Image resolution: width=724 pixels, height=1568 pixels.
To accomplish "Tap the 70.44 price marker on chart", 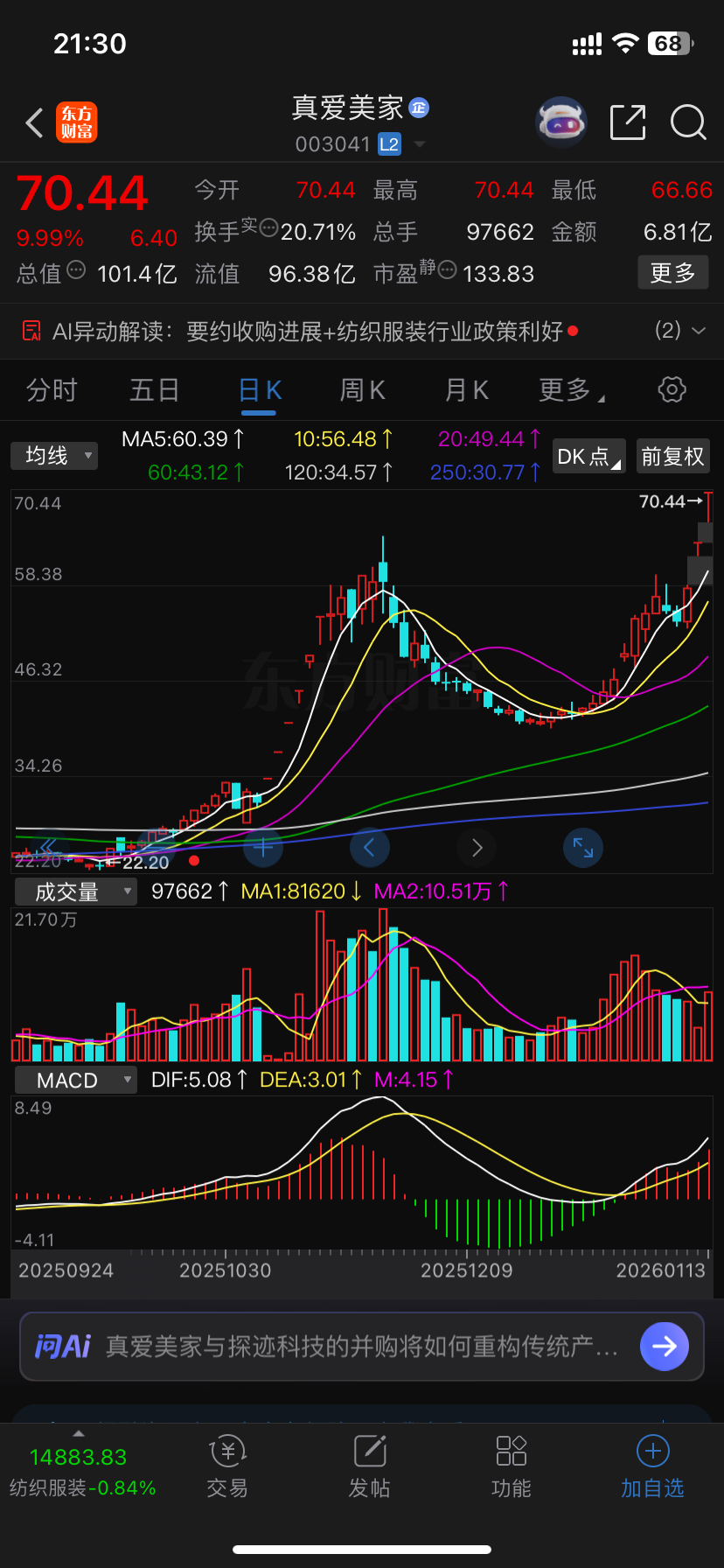I will (x=671, y=501).
